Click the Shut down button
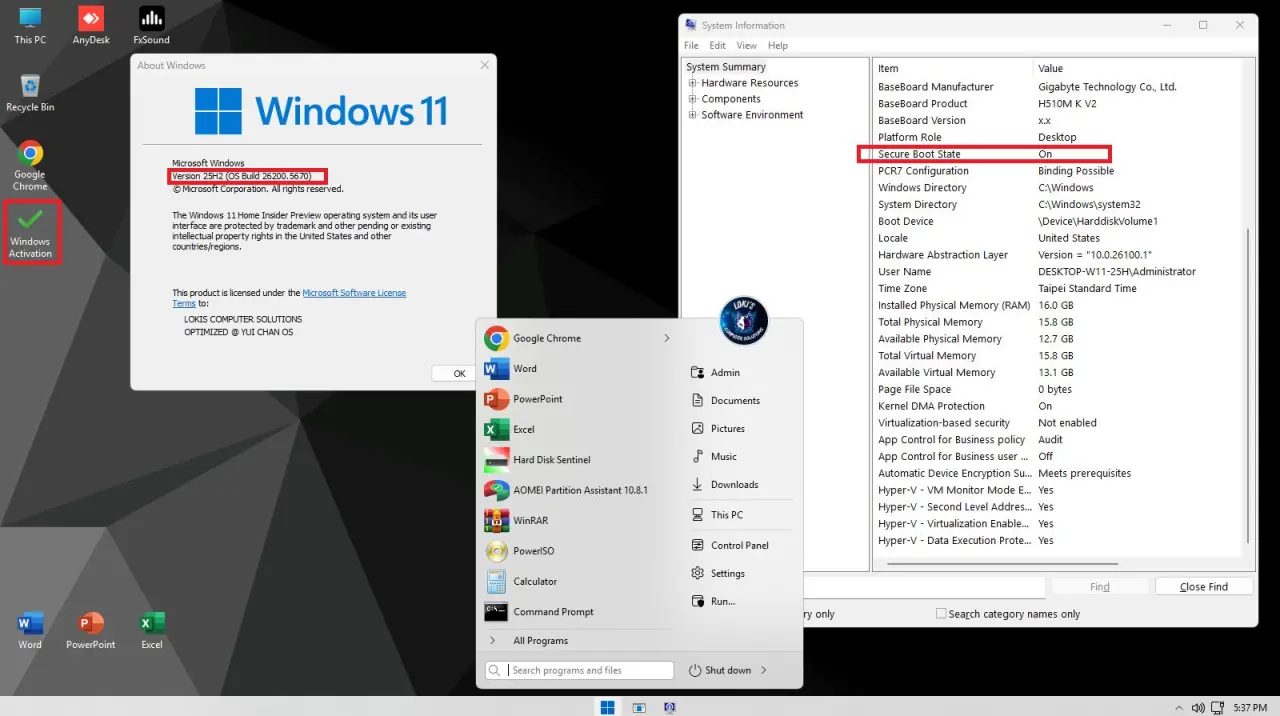1280x716 pixels. pyautogui.click(x=721, y=670)
